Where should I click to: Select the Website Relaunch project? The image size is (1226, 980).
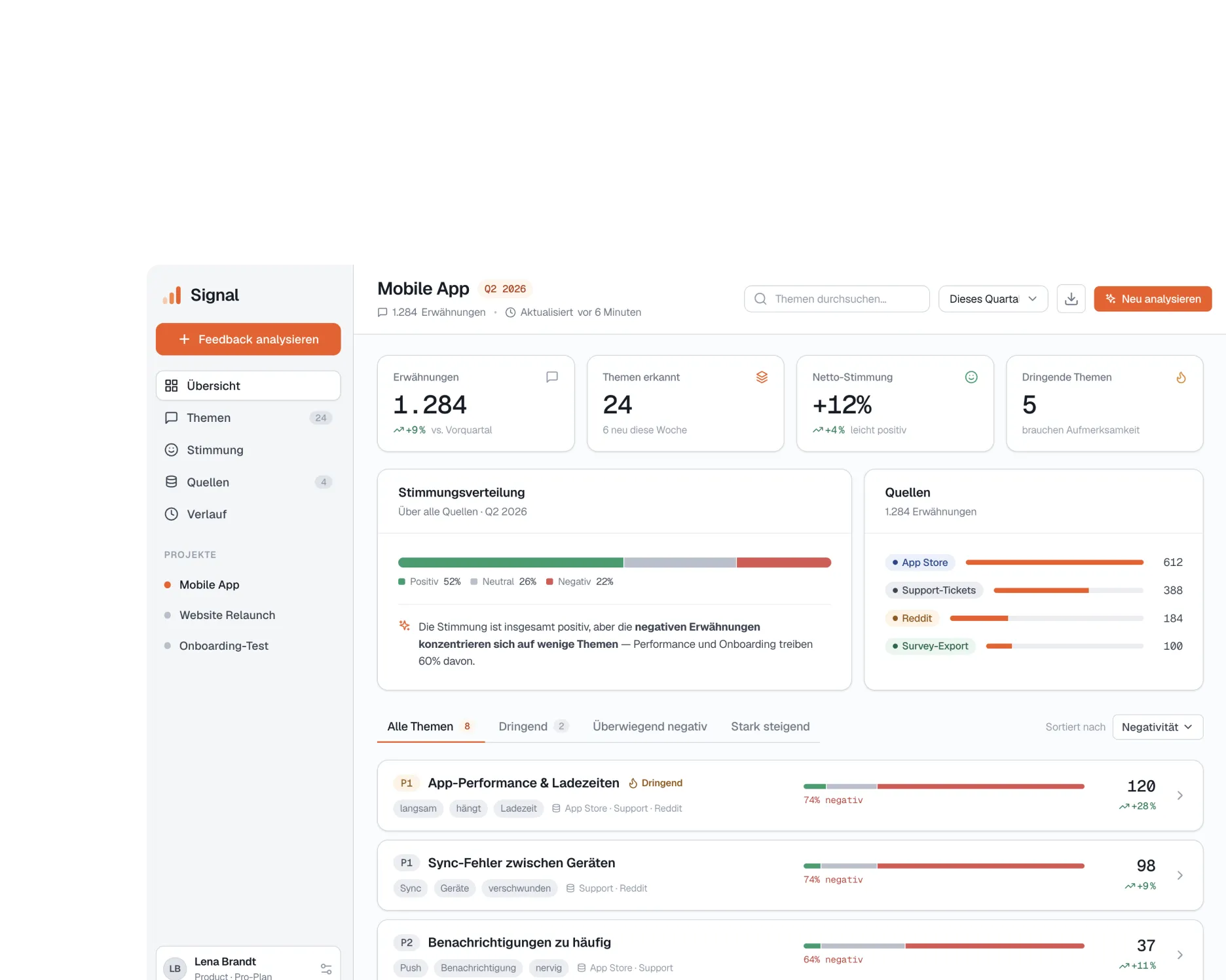(248, 615)
